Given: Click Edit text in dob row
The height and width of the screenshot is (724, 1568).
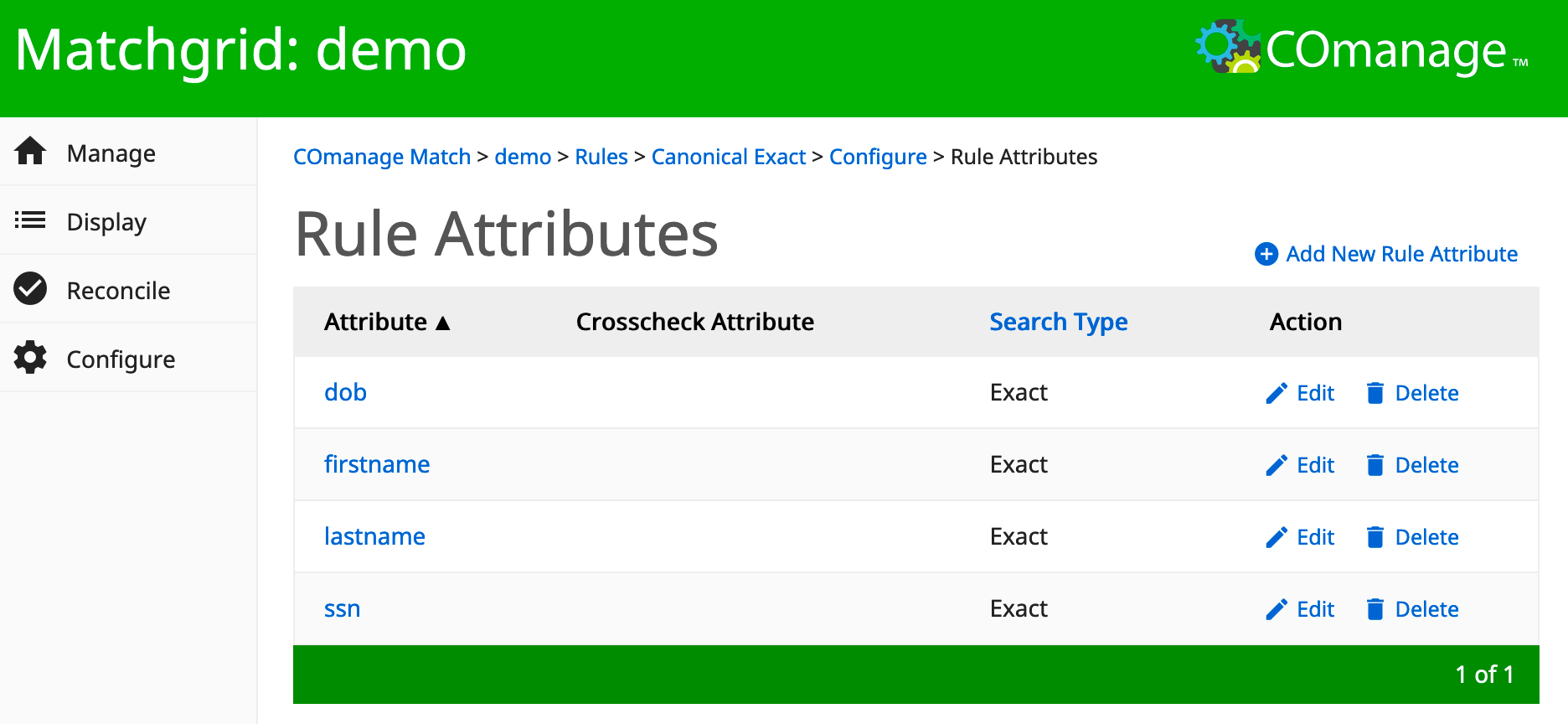Looking at the screenshot, I should [1315, 393].
